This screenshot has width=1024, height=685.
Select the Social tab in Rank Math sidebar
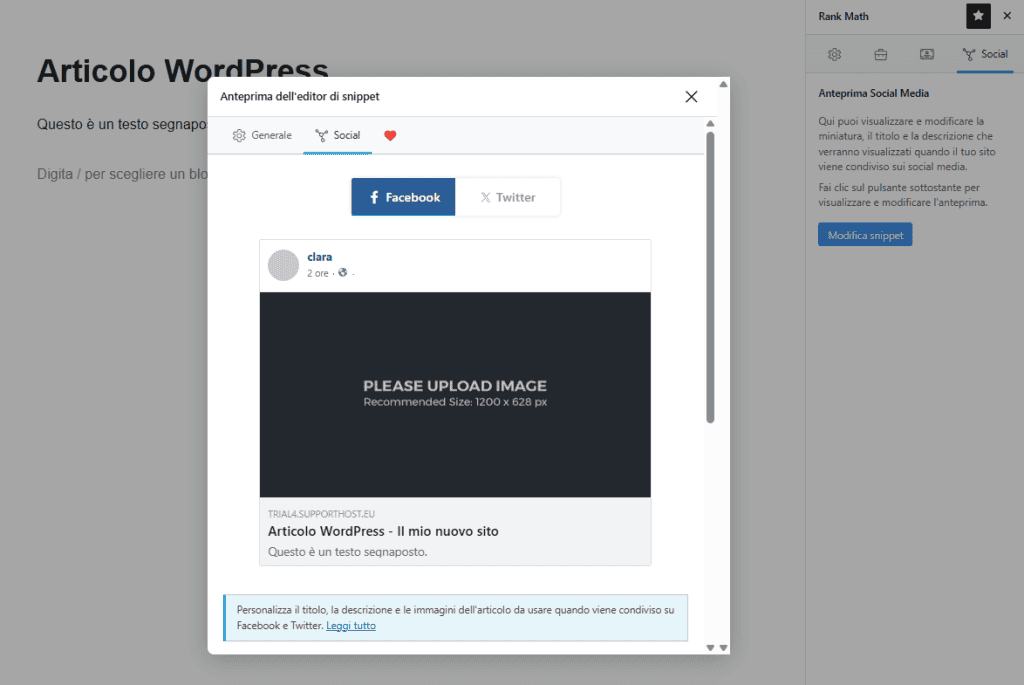pos(985,54)
